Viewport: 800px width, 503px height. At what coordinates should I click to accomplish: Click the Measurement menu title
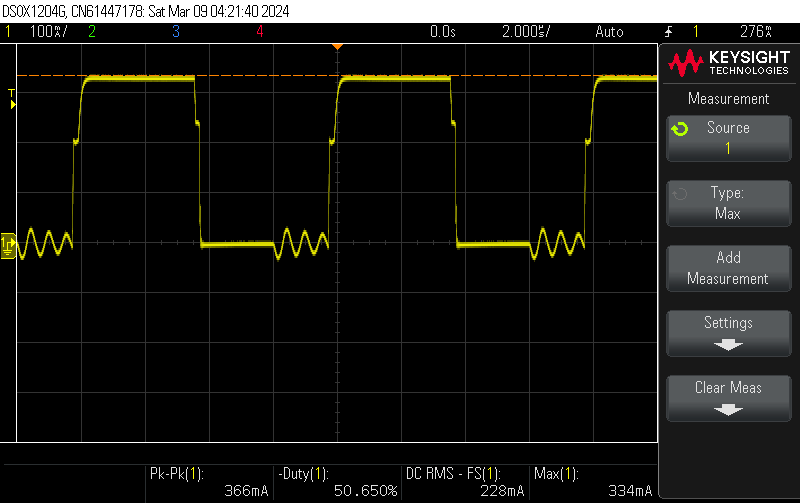728,98
